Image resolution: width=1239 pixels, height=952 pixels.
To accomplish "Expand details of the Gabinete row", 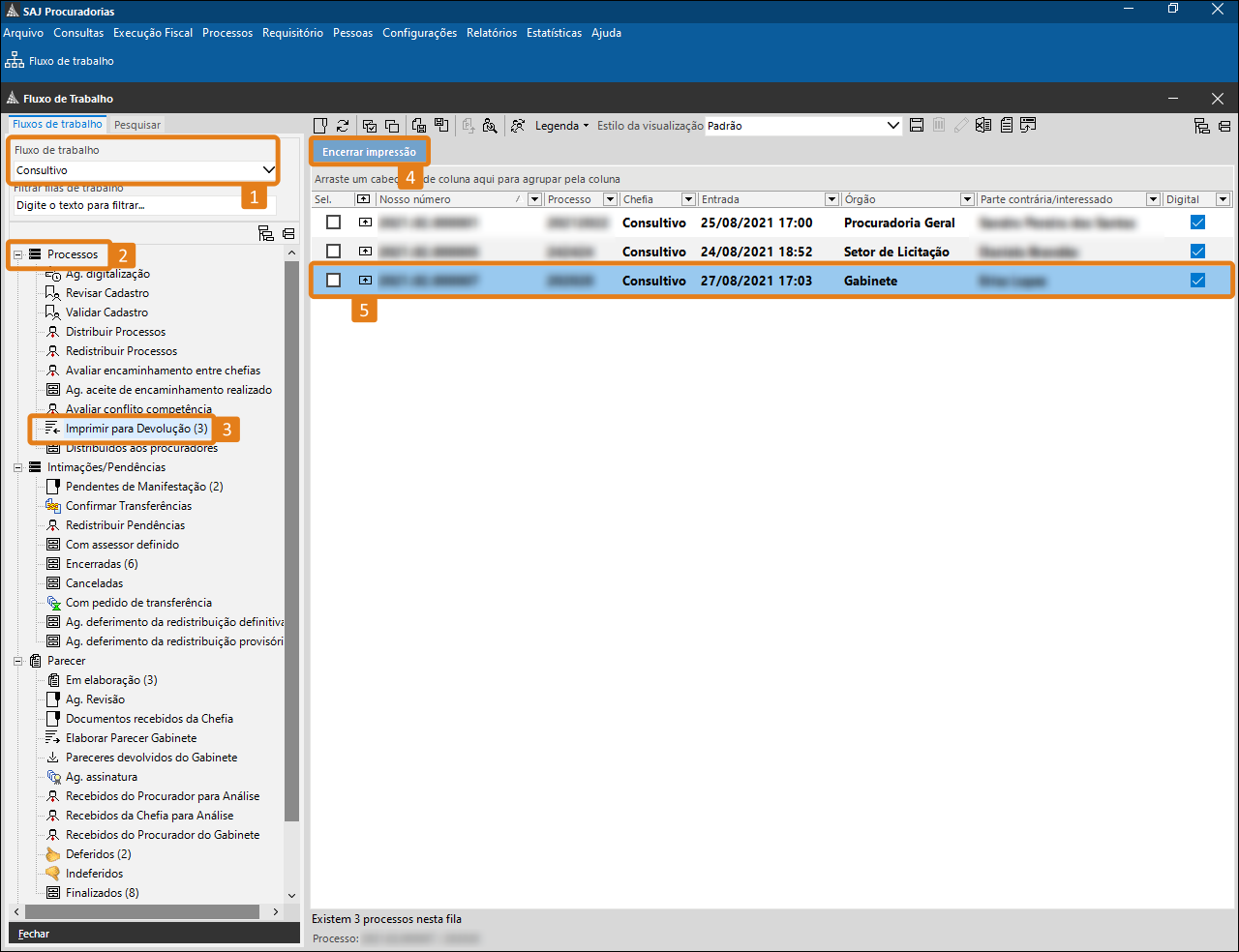I will (x=365, y=281).
